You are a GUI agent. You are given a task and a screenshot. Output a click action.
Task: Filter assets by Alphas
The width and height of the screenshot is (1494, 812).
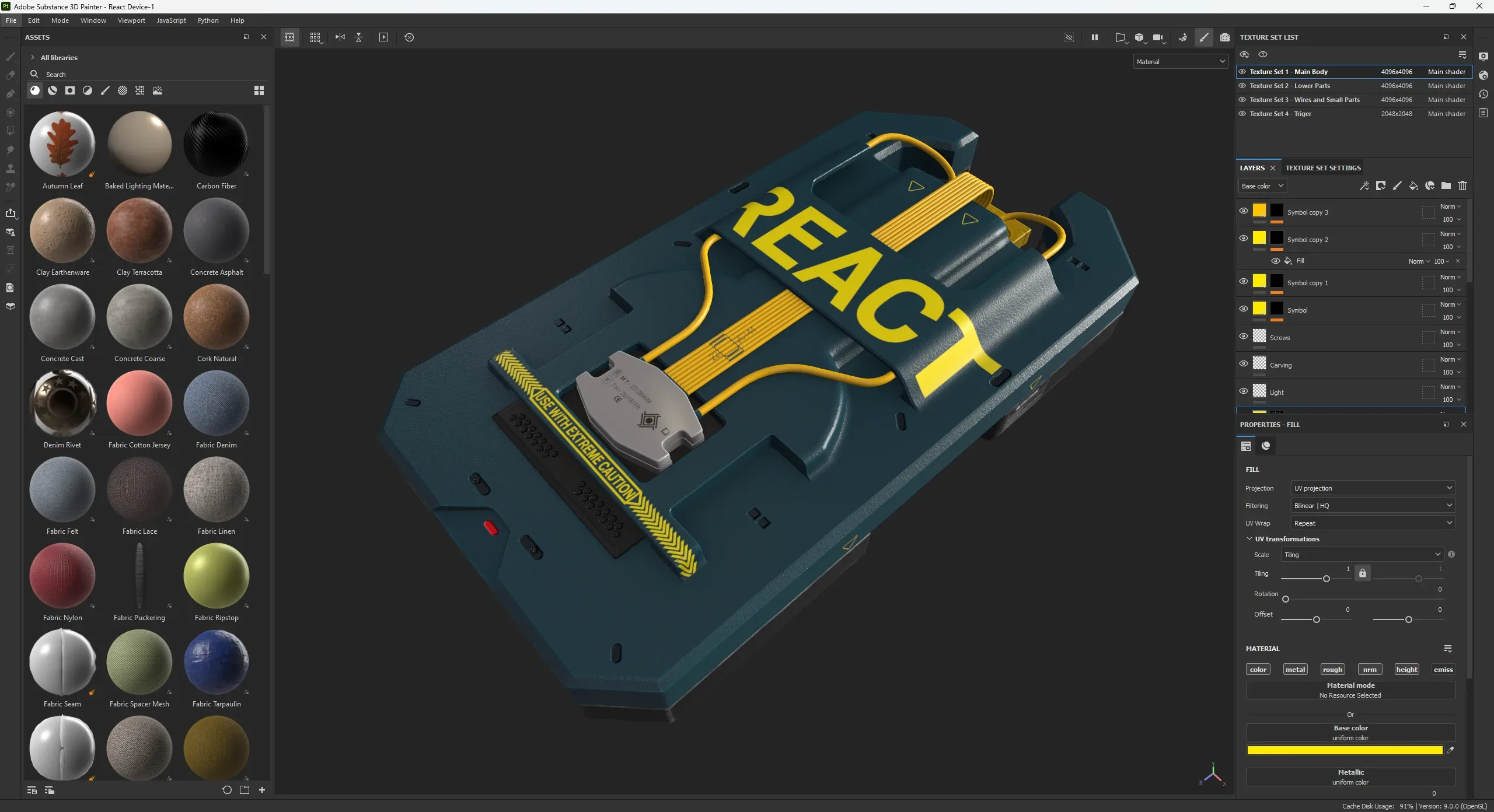click(x=123, y=90)
